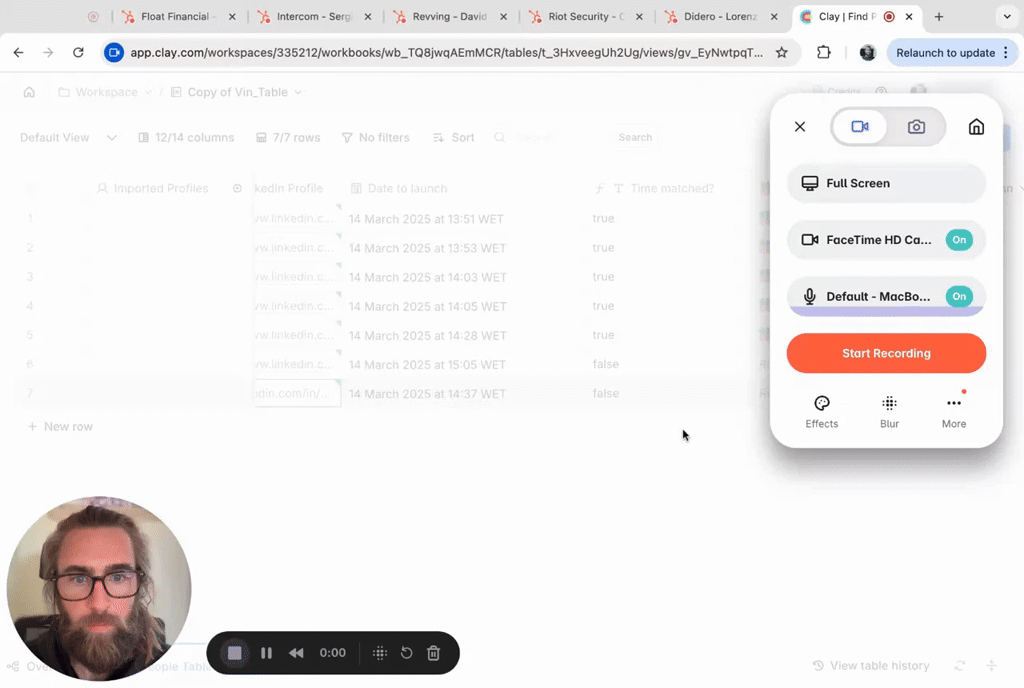The image size is (1024, 688).
Task: Open the Effects option
Action: pos(822,411)
